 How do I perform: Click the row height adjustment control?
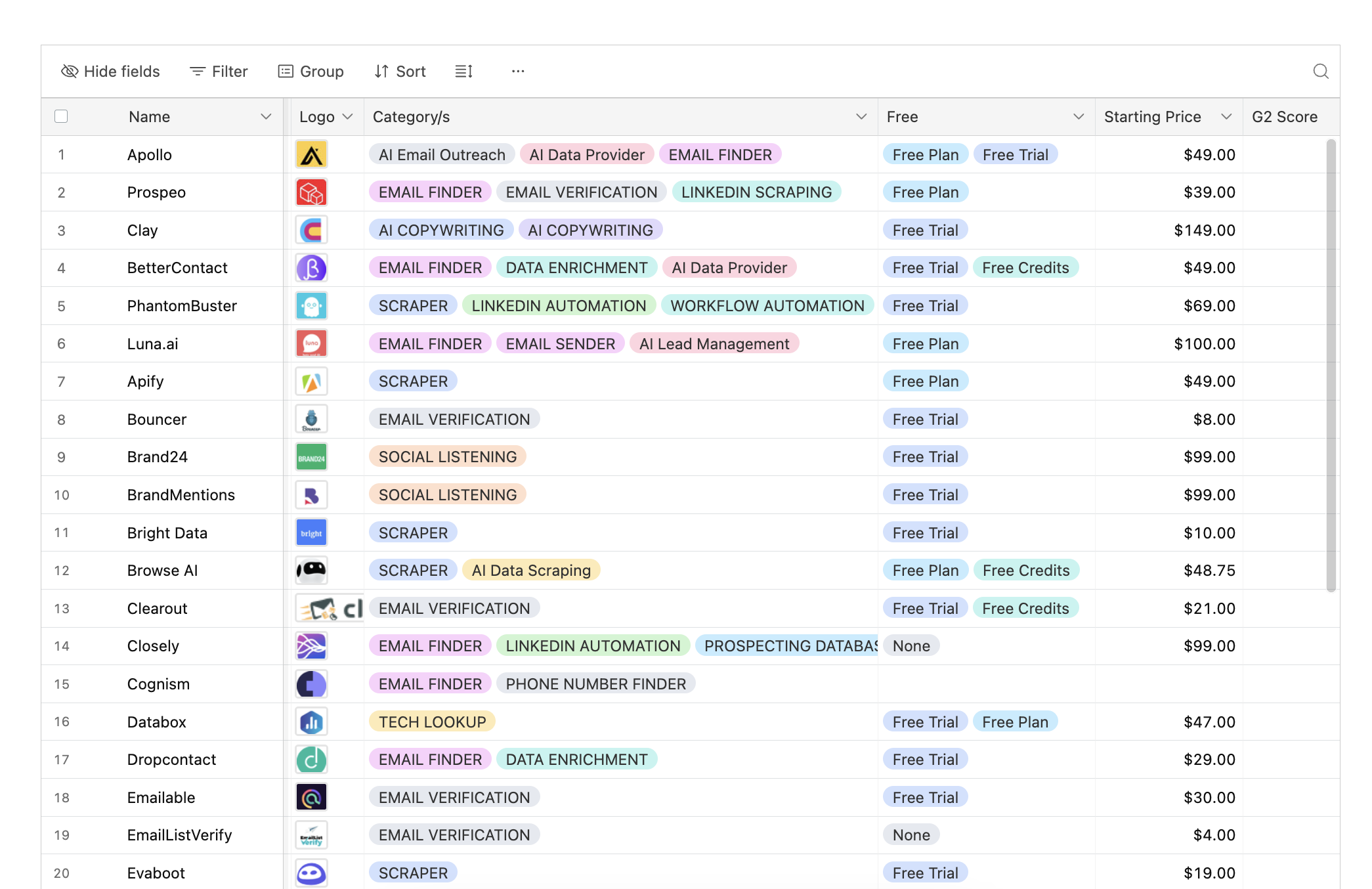pyautogui.click(x=463, y=72)
